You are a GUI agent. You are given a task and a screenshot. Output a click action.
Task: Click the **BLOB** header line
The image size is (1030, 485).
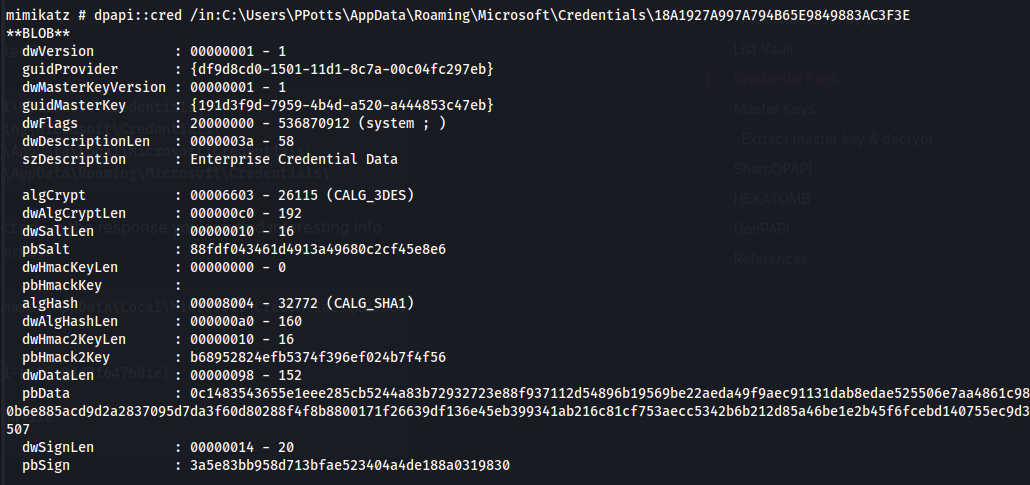(x=38, y=34)
